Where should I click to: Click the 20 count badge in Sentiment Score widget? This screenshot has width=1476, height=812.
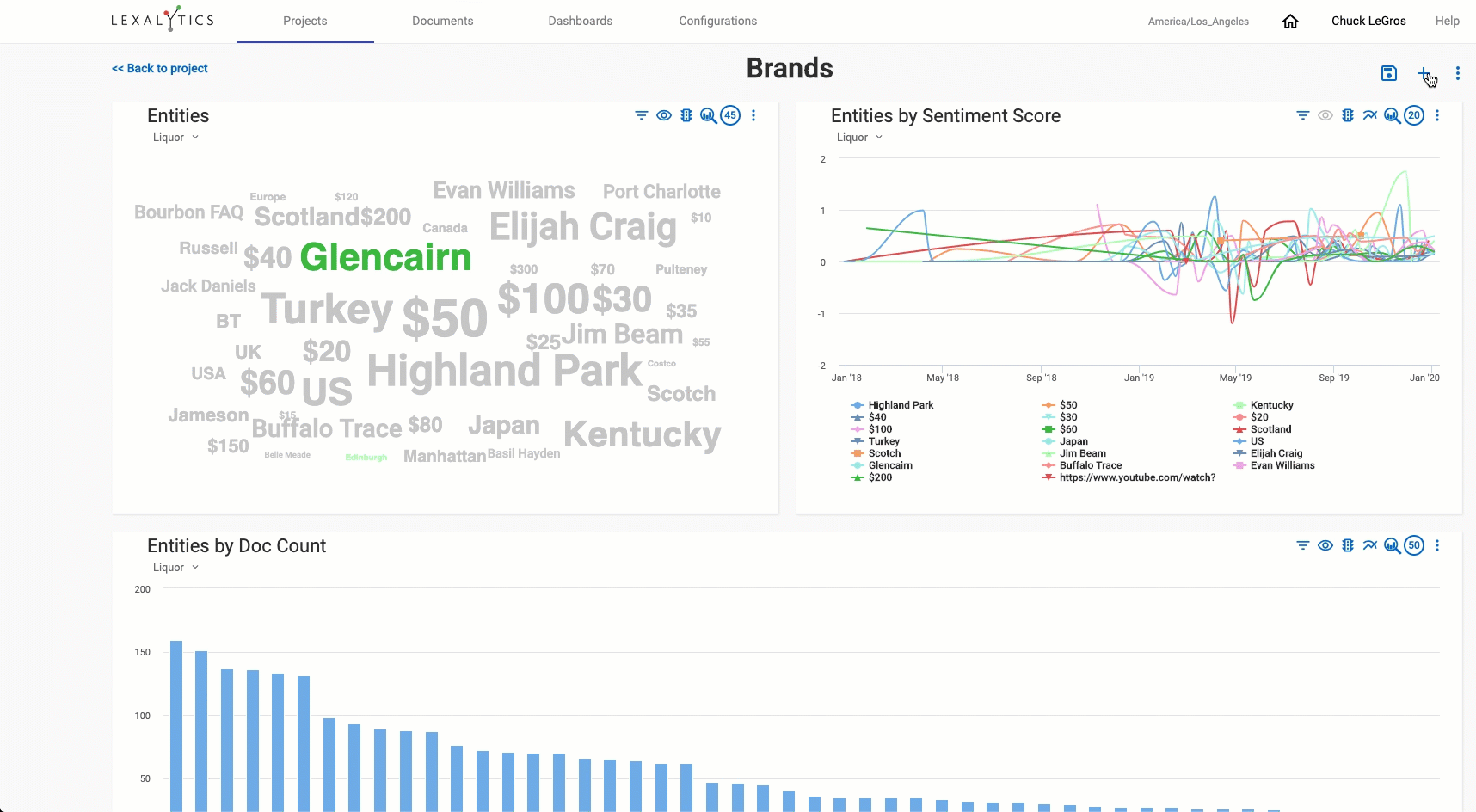click(x=1414, y=115)
